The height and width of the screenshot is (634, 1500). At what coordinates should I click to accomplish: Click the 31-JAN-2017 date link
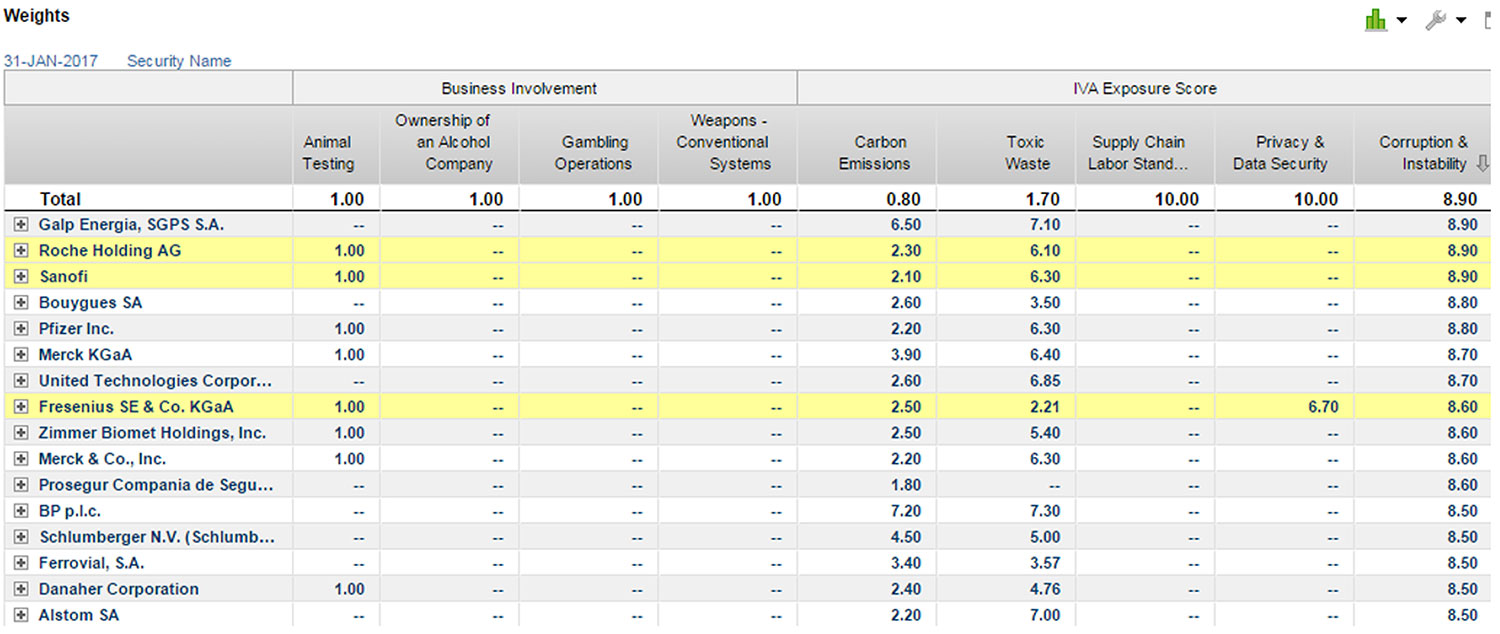pos(51,61)
